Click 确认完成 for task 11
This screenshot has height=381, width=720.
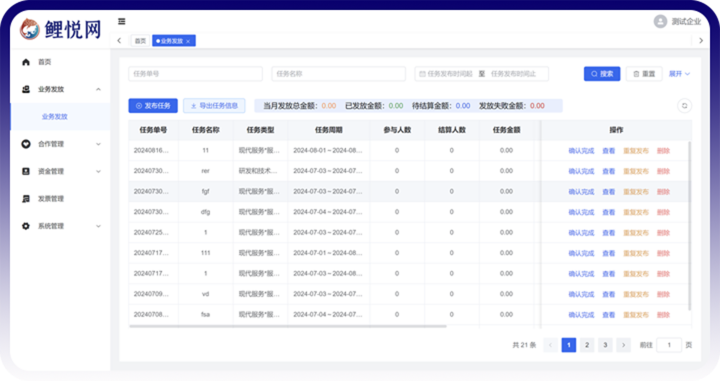tap(581, 151)
